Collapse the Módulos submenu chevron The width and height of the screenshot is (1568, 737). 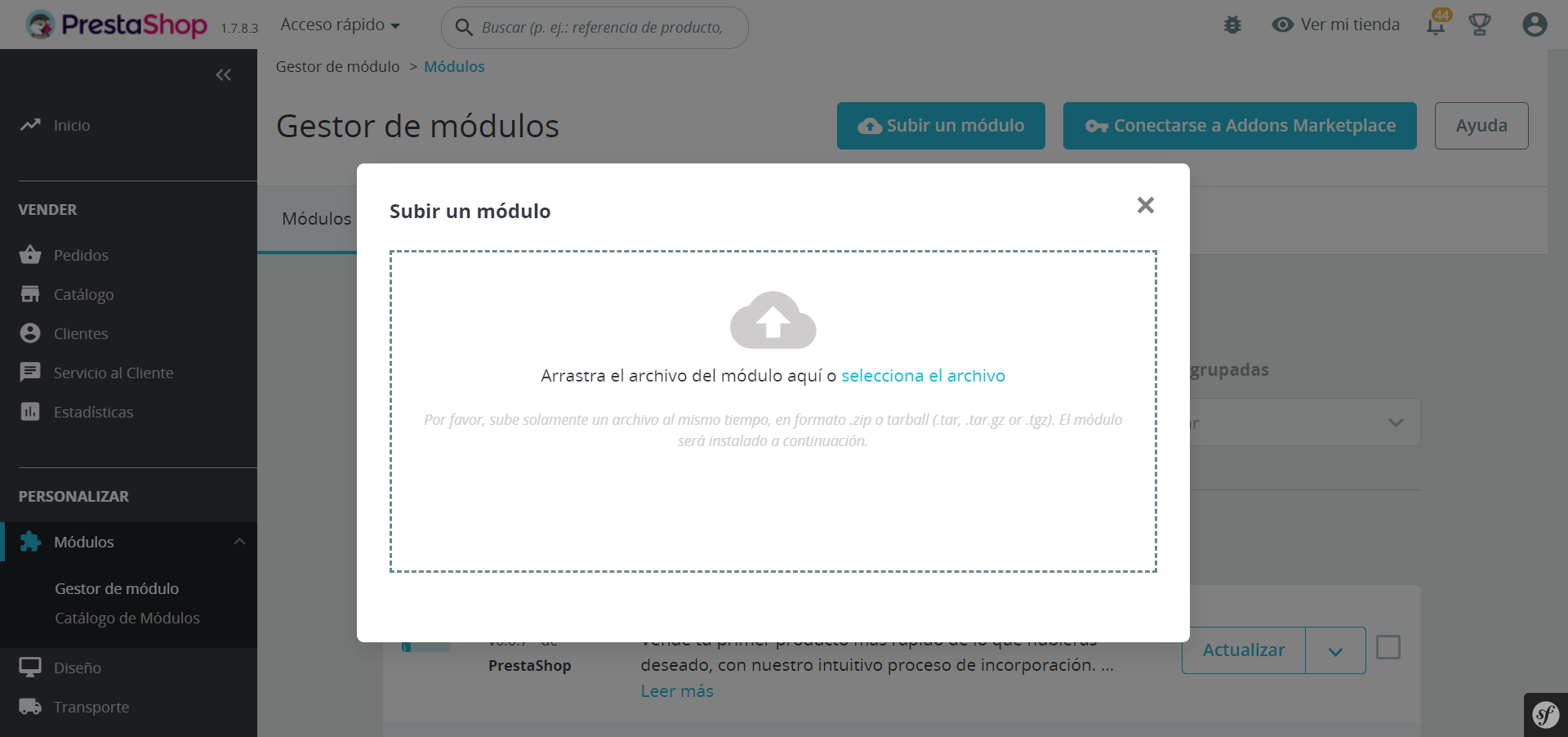(x=239, y=542)
